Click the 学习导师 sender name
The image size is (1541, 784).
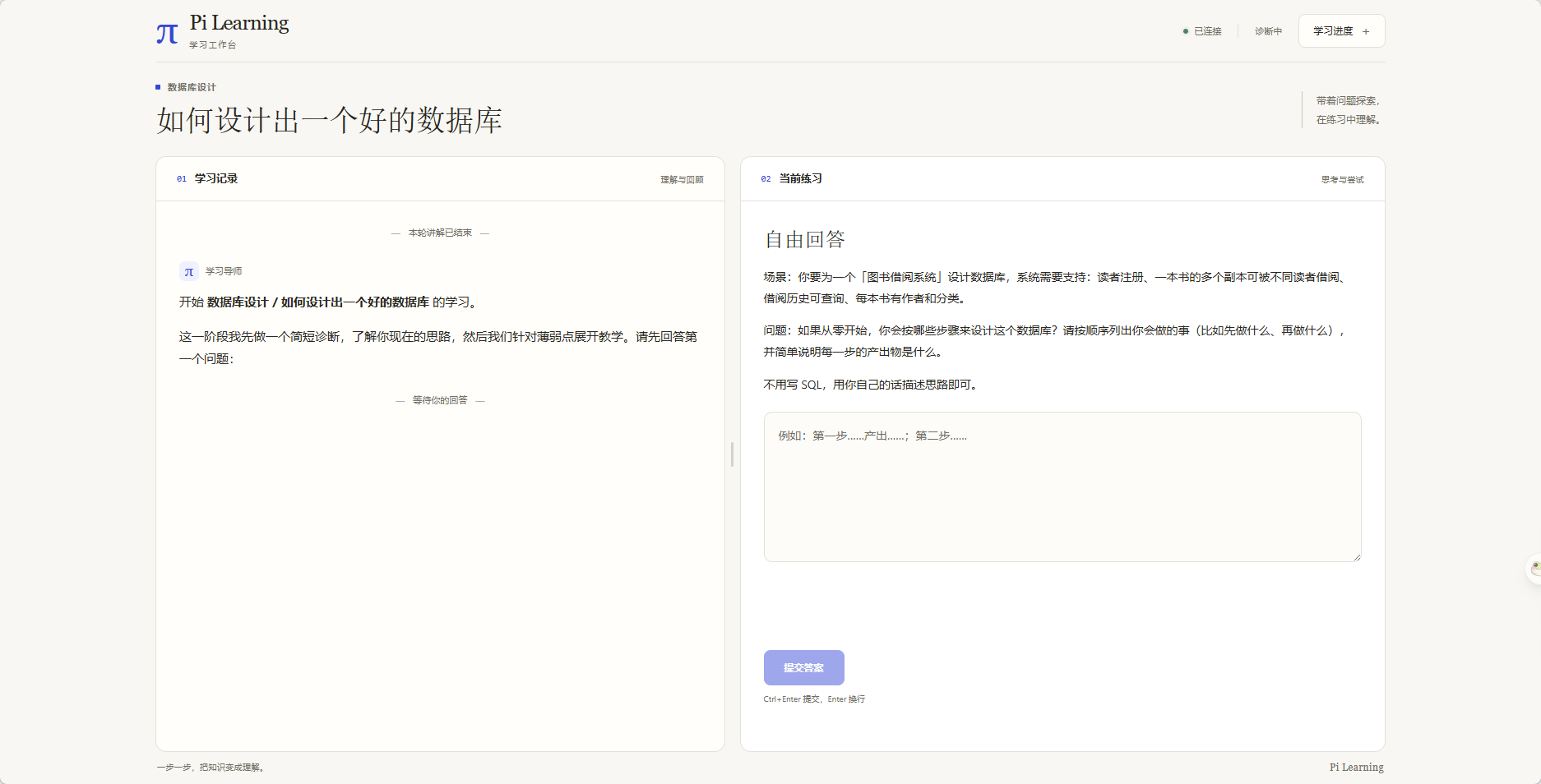224,271
